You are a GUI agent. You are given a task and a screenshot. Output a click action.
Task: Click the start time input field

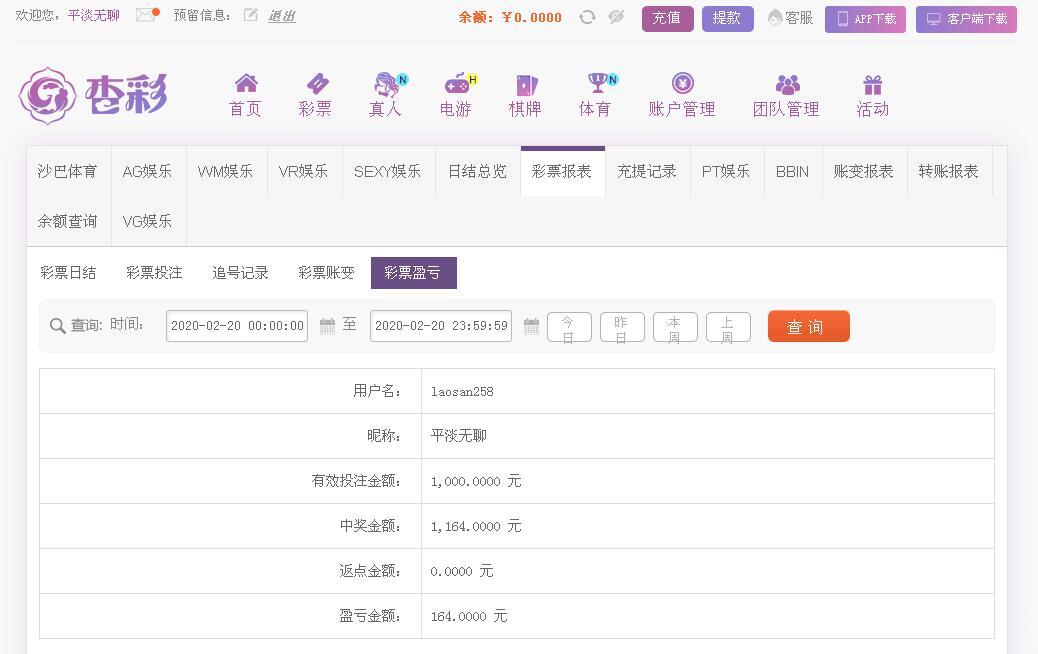(x=237, y=326)
